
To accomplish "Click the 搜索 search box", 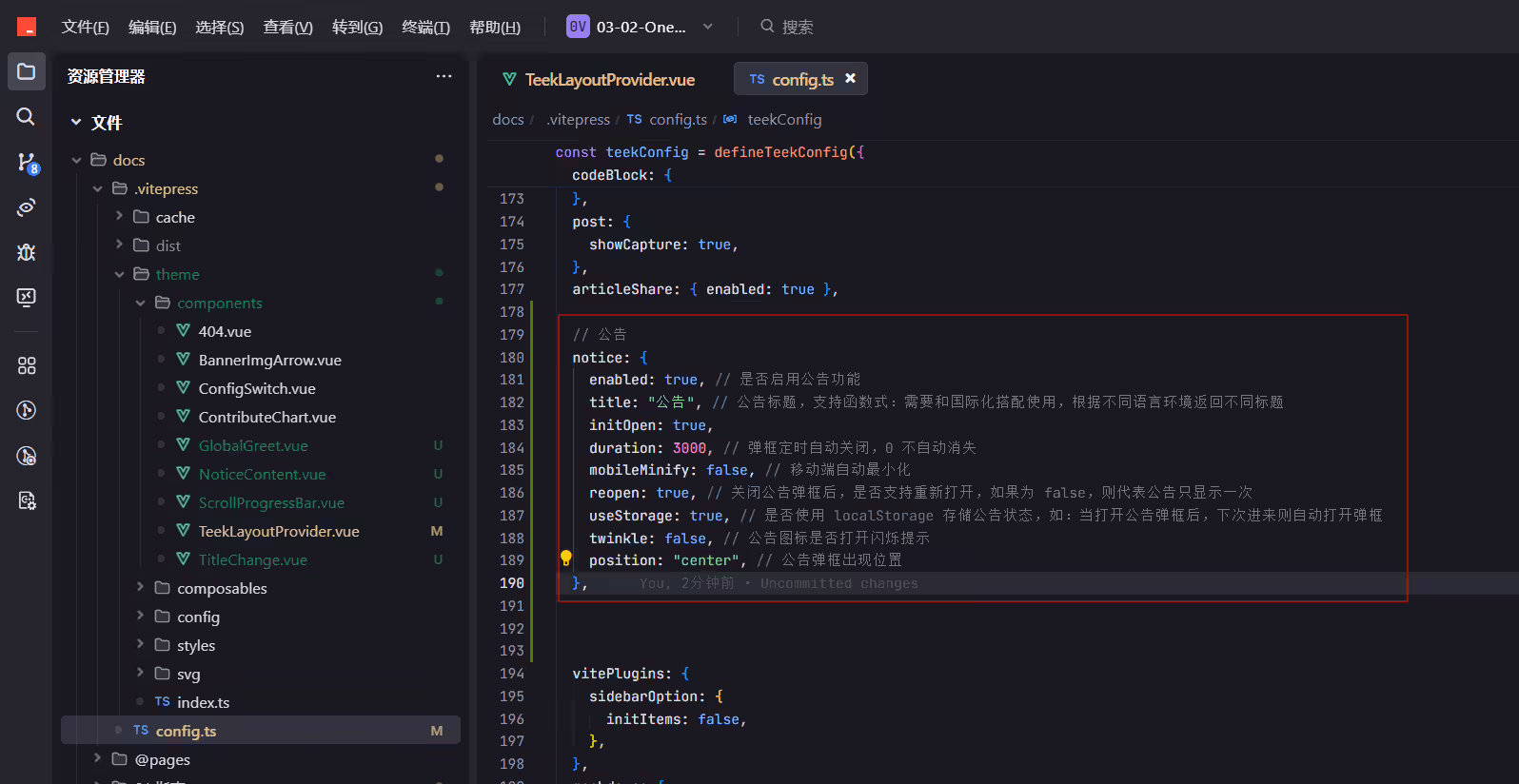I will [x=798, y=27].
